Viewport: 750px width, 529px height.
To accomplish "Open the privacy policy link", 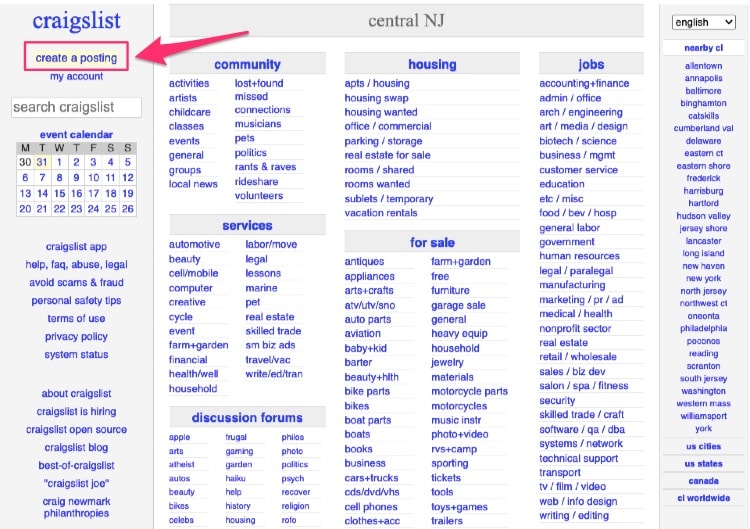I will 76,337.
